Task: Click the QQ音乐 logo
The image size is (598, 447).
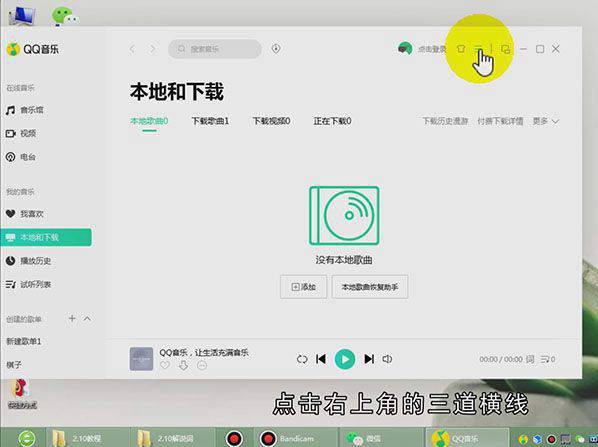Action: pyautogui.click(x=33, y=49)
